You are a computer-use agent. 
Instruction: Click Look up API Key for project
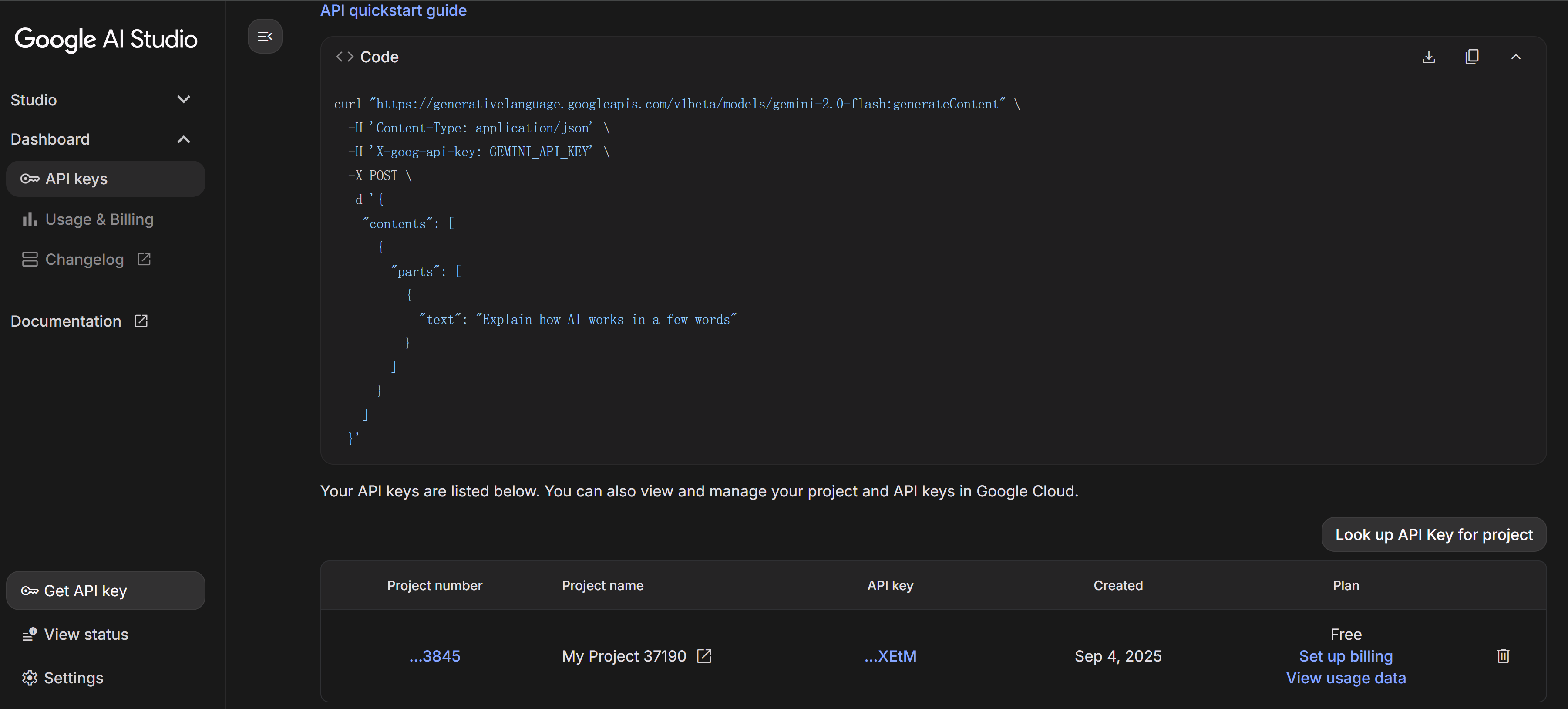coord(1433,534)
